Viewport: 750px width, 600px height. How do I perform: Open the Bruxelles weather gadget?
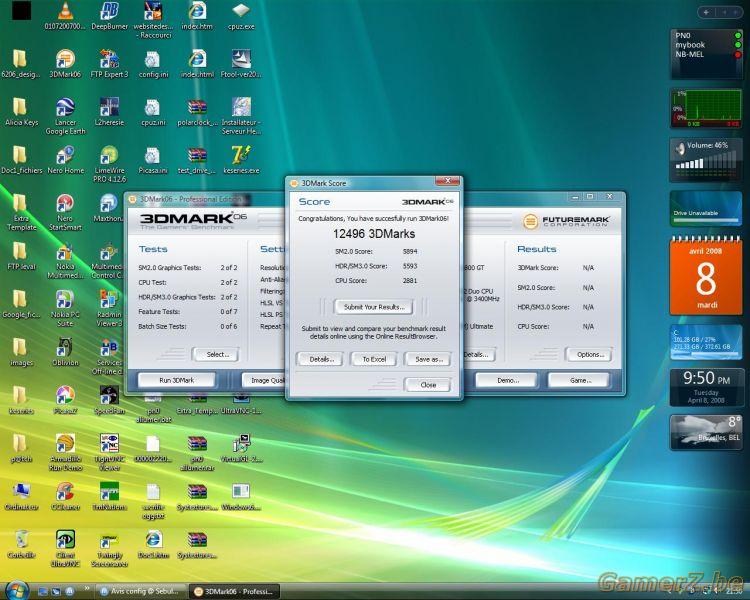(706, 432)
